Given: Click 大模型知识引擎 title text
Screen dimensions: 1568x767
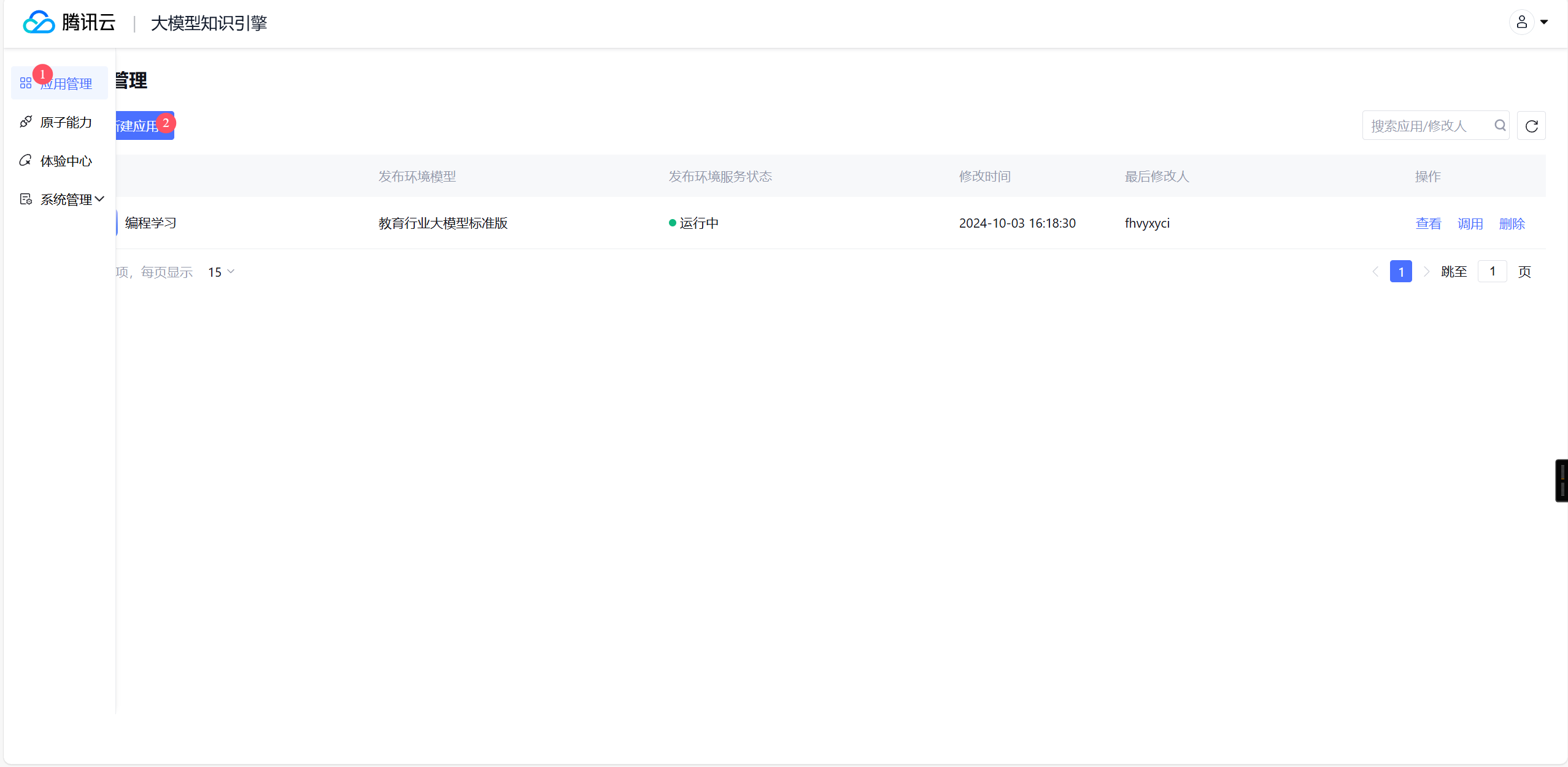Looking at the screenshot, I should (x=209, y=23).
